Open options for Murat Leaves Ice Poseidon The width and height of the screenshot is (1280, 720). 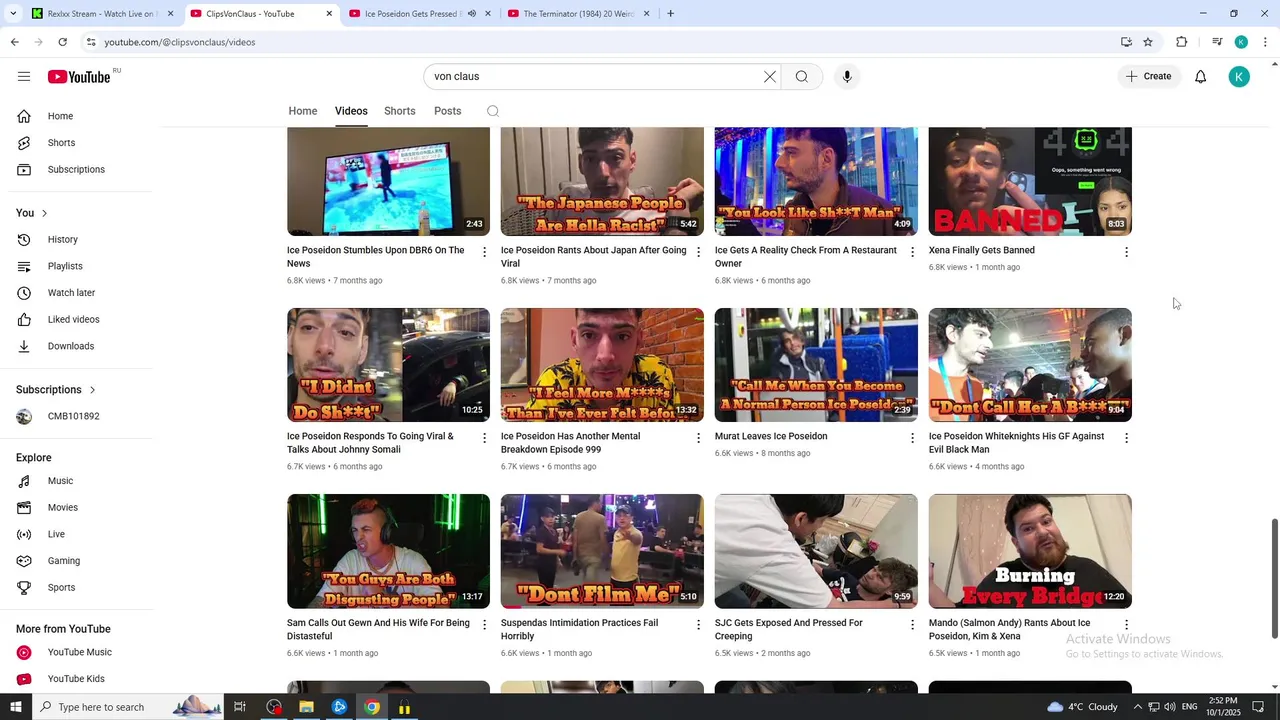click(x=912, y=438)
